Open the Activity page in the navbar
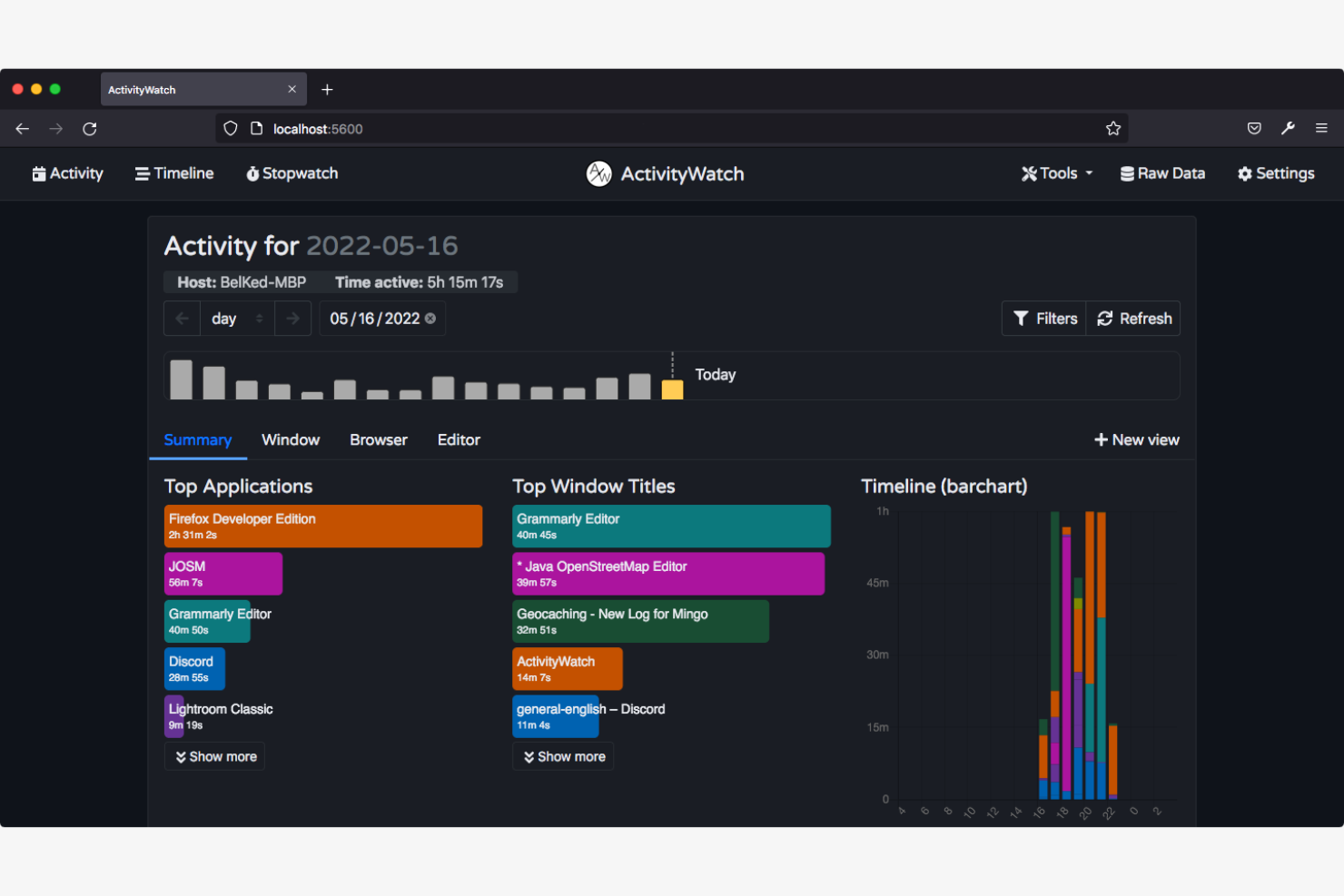The height and width of the screenshot is (896, 1344). (67, 173)
